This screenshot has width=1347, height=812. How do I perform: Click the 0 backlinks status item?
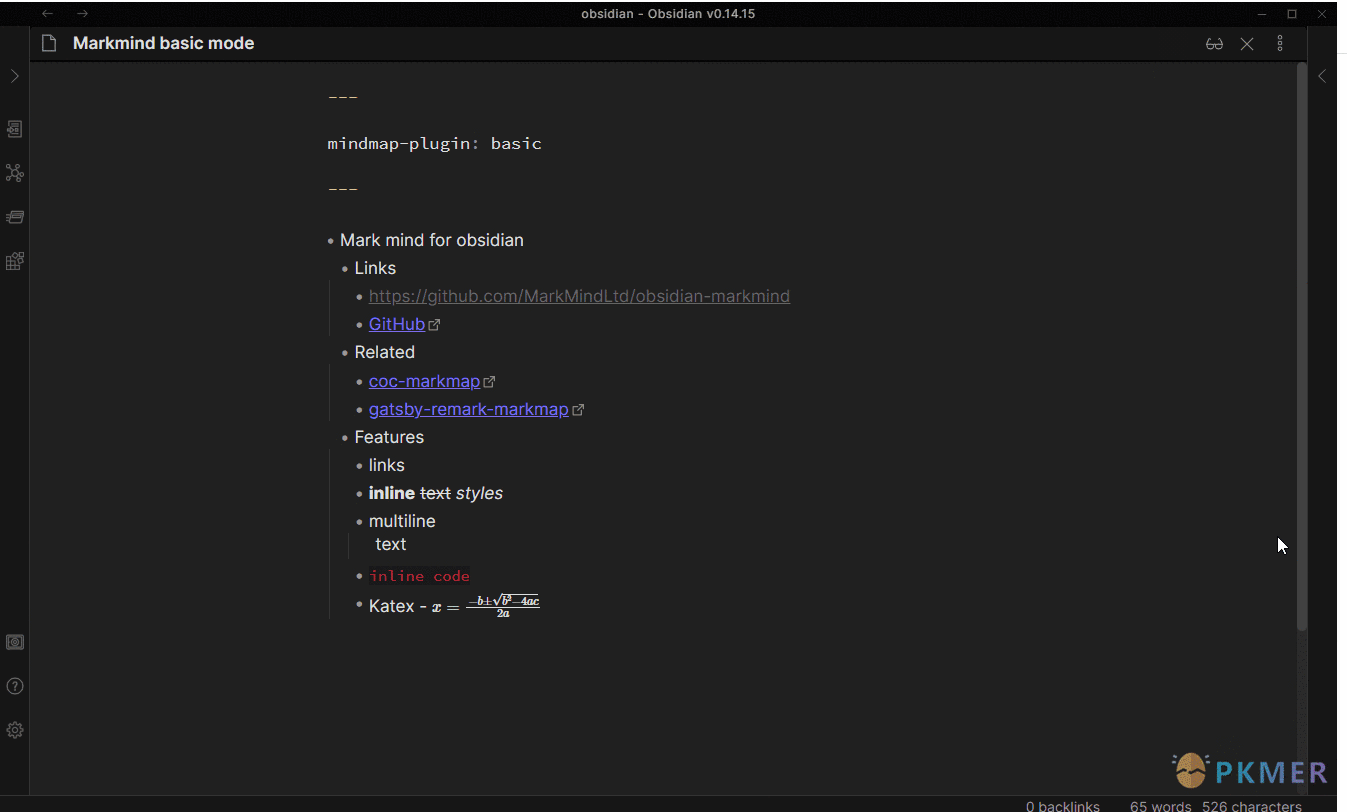pos(1063,806)
